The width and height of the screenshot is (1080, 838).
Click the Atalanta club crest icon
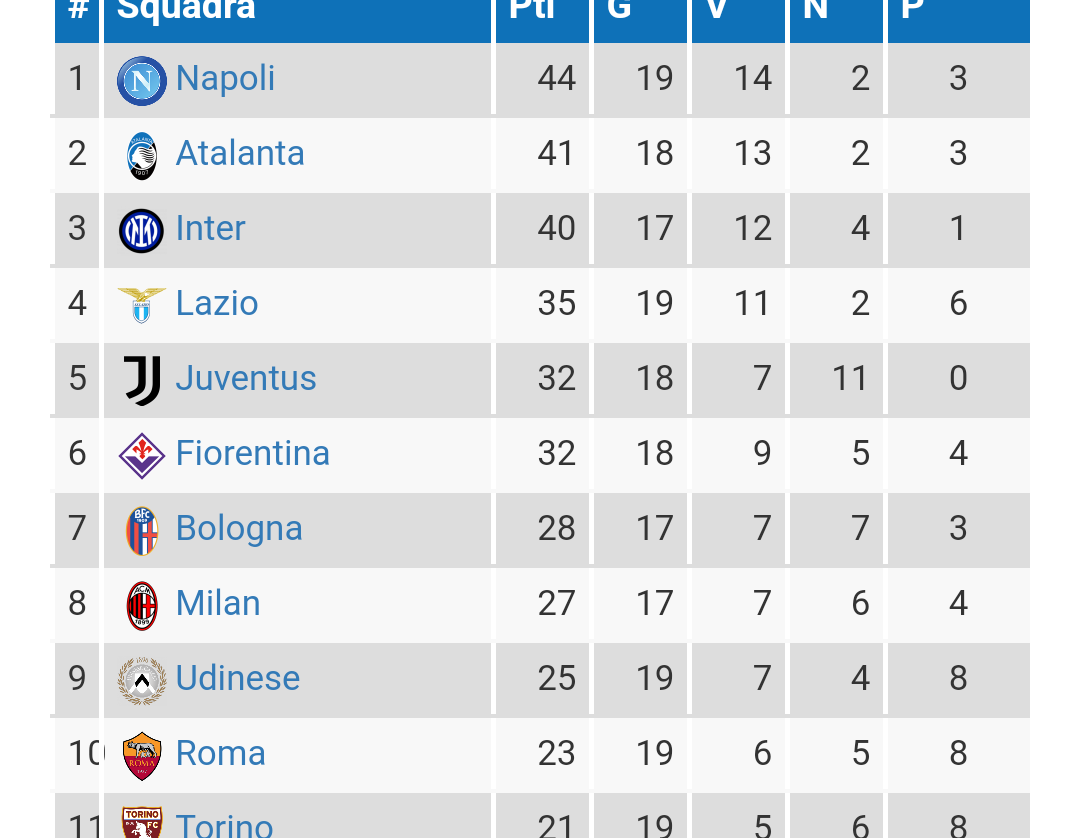(142, 156)
